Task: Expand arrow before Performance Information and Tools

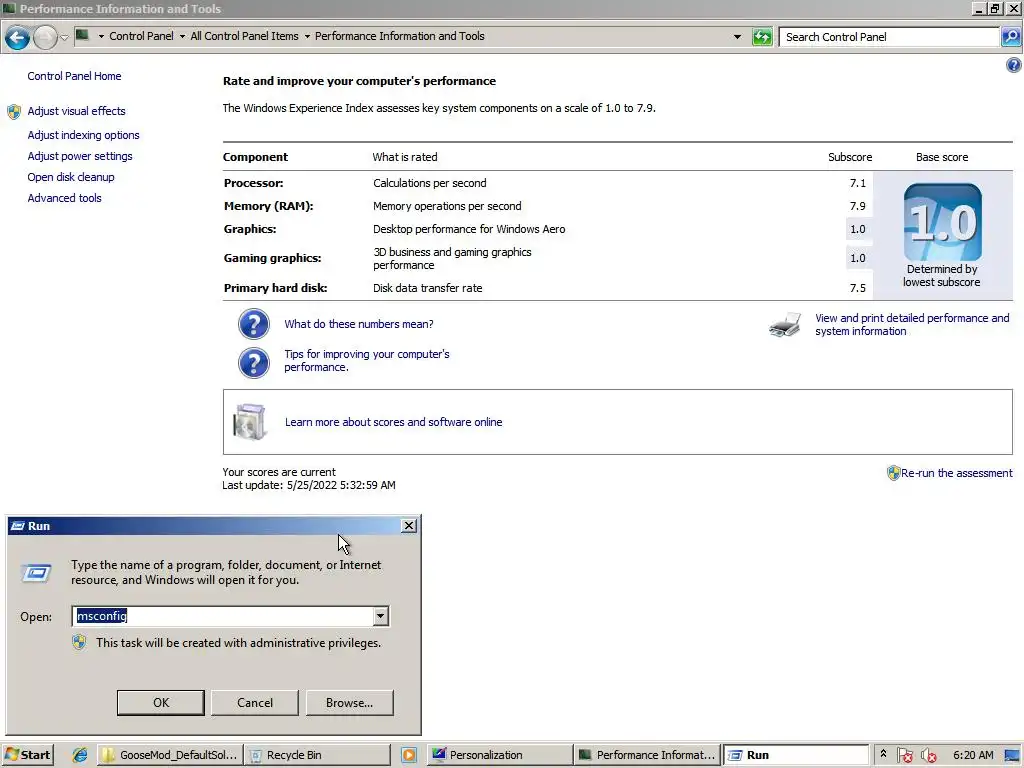Action: click(307, 37)
